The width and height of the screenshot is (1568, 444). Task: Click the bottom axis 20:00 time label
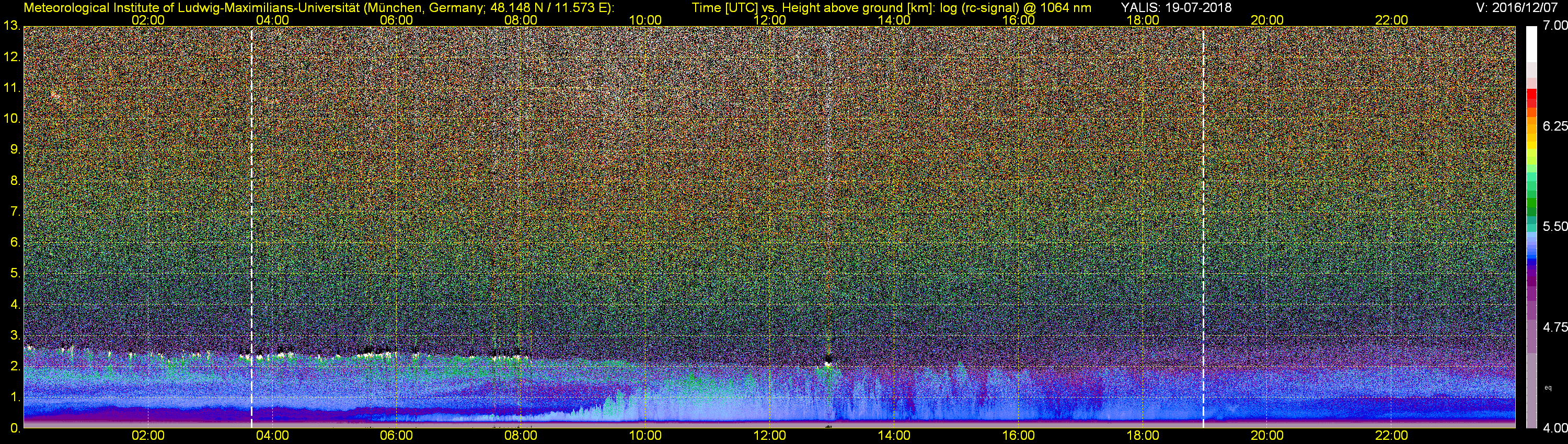click(x=1267, y=436)
